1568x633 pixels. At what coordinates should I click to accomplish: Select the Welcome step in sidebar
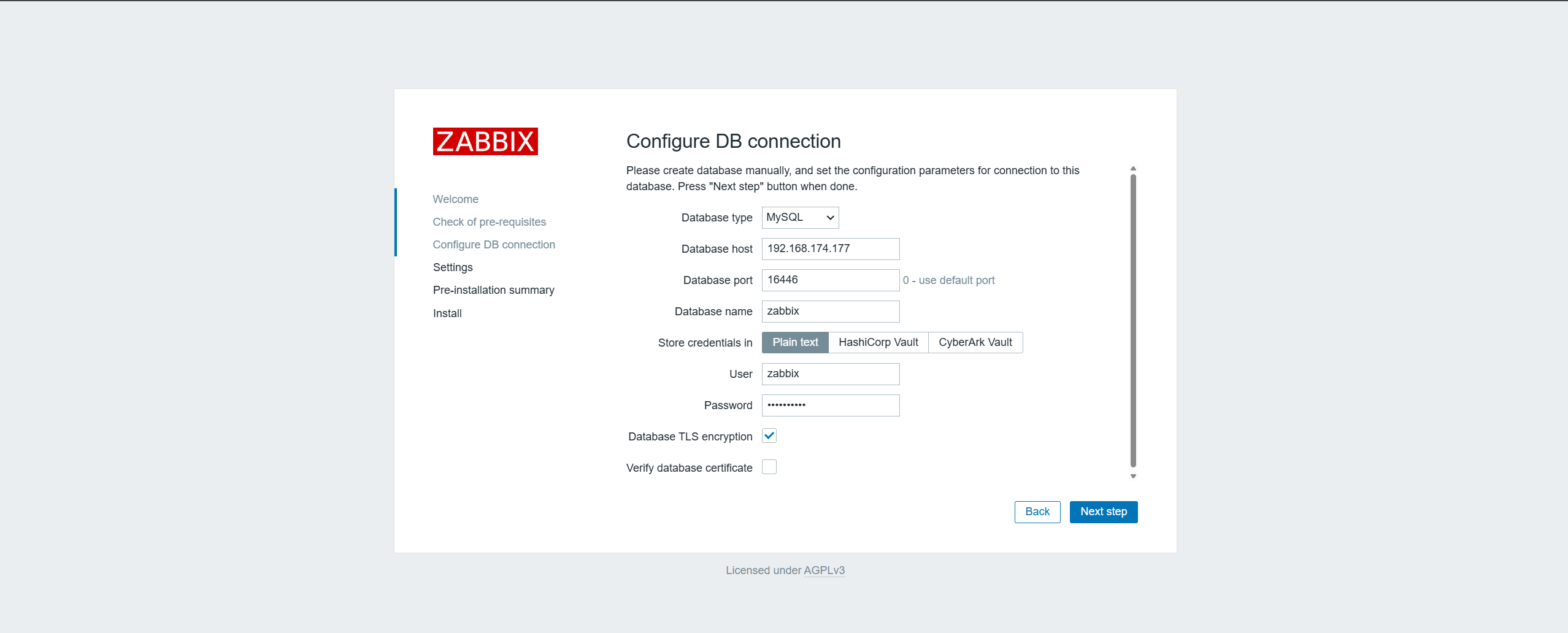click(x=455, y=199)
